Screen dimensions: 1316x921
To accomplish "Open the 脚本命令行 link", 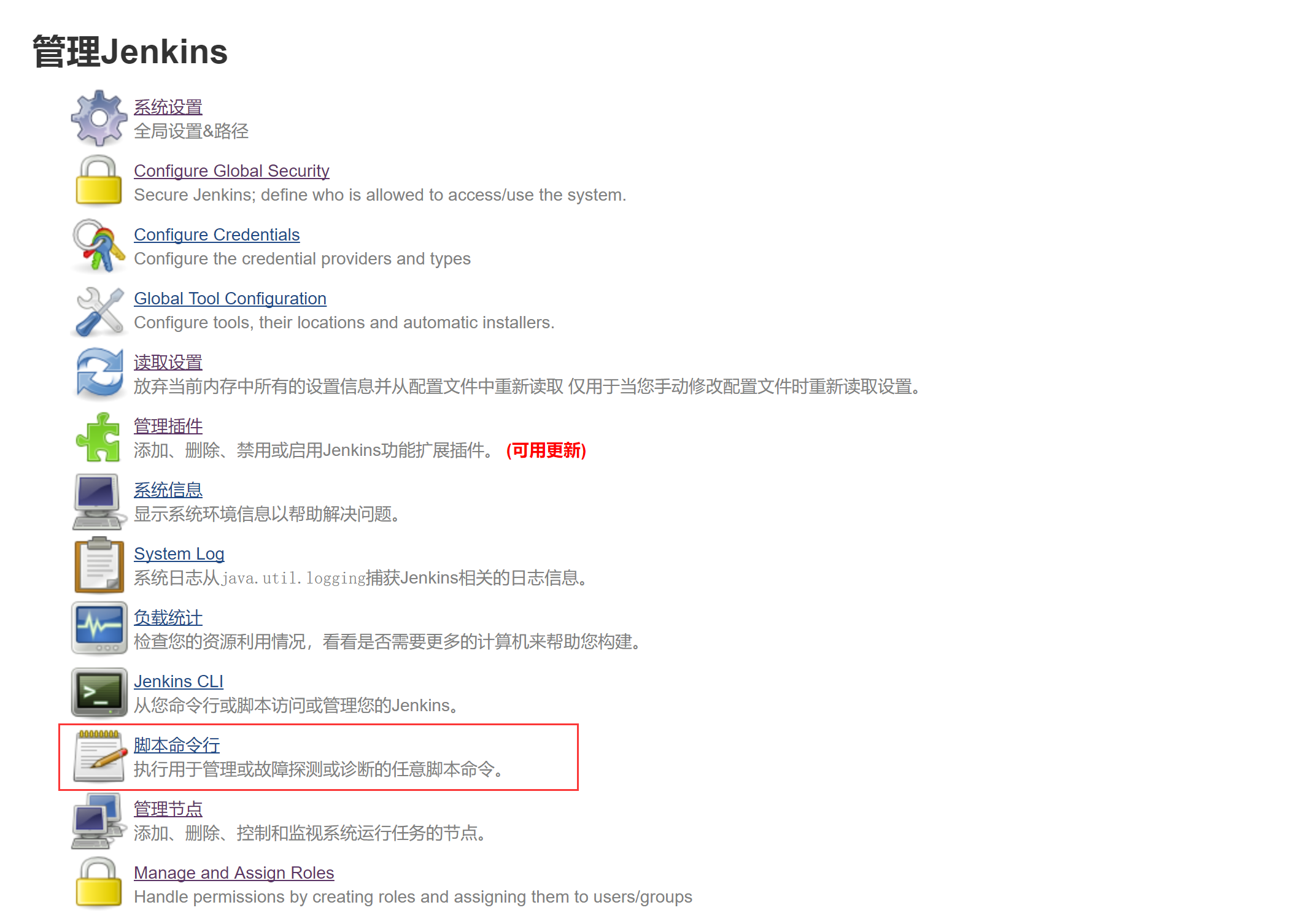I will click(x=176, y=745).
